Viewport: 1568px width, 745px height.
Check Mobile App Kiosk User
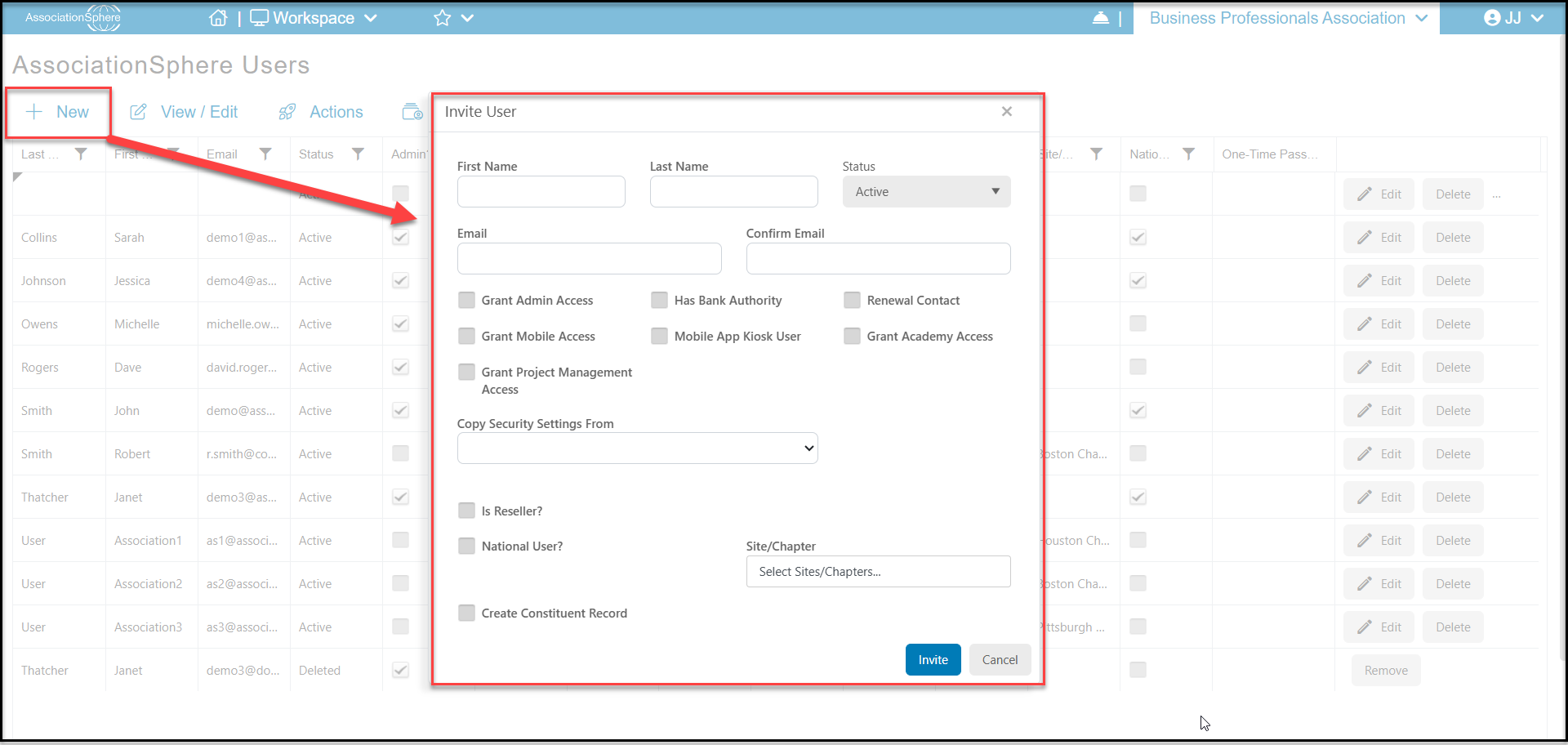tap(660, 337)
